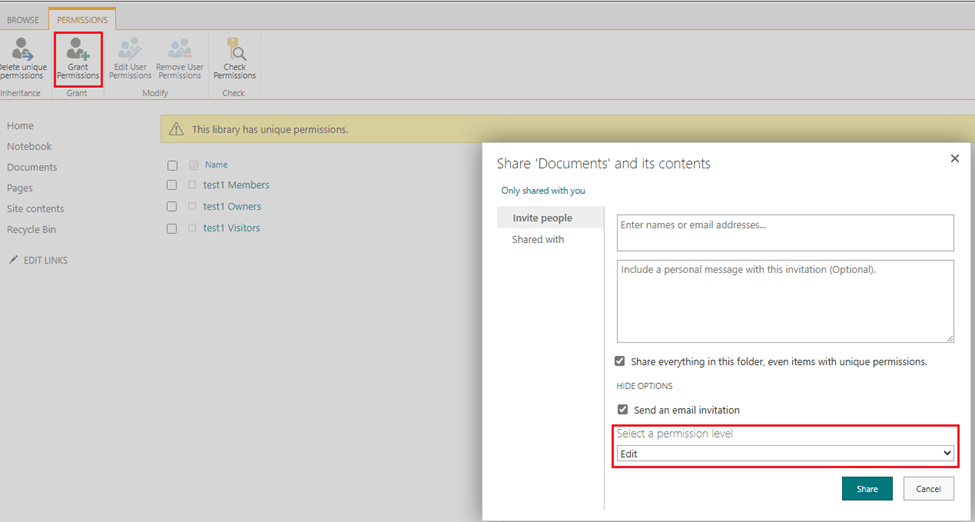Click the type icon beside test1 Owners
The width and height of the screenshot is (975, 522).
192,206
